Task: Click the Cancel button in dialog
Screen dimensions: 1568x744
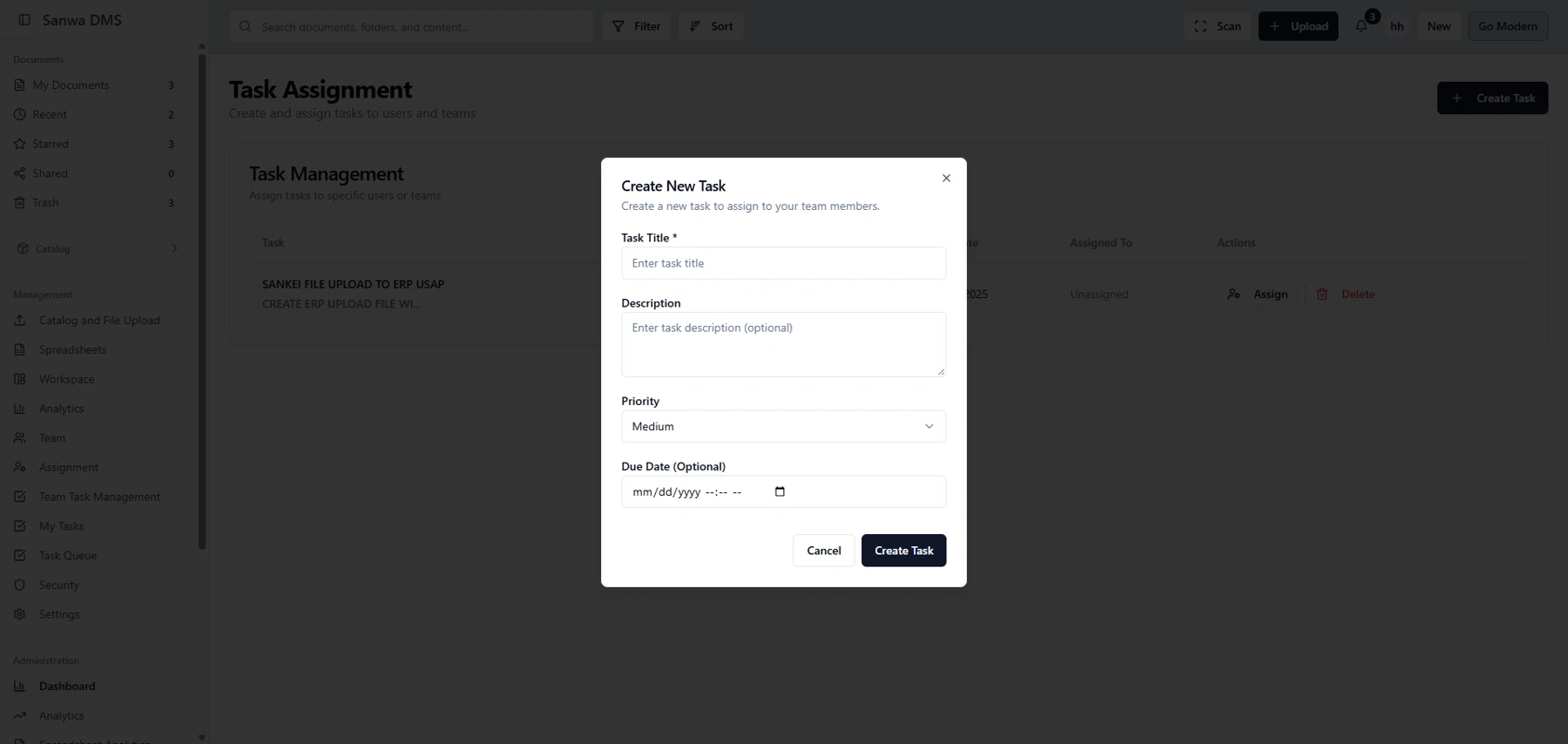Action: click(x=823, y=551)
